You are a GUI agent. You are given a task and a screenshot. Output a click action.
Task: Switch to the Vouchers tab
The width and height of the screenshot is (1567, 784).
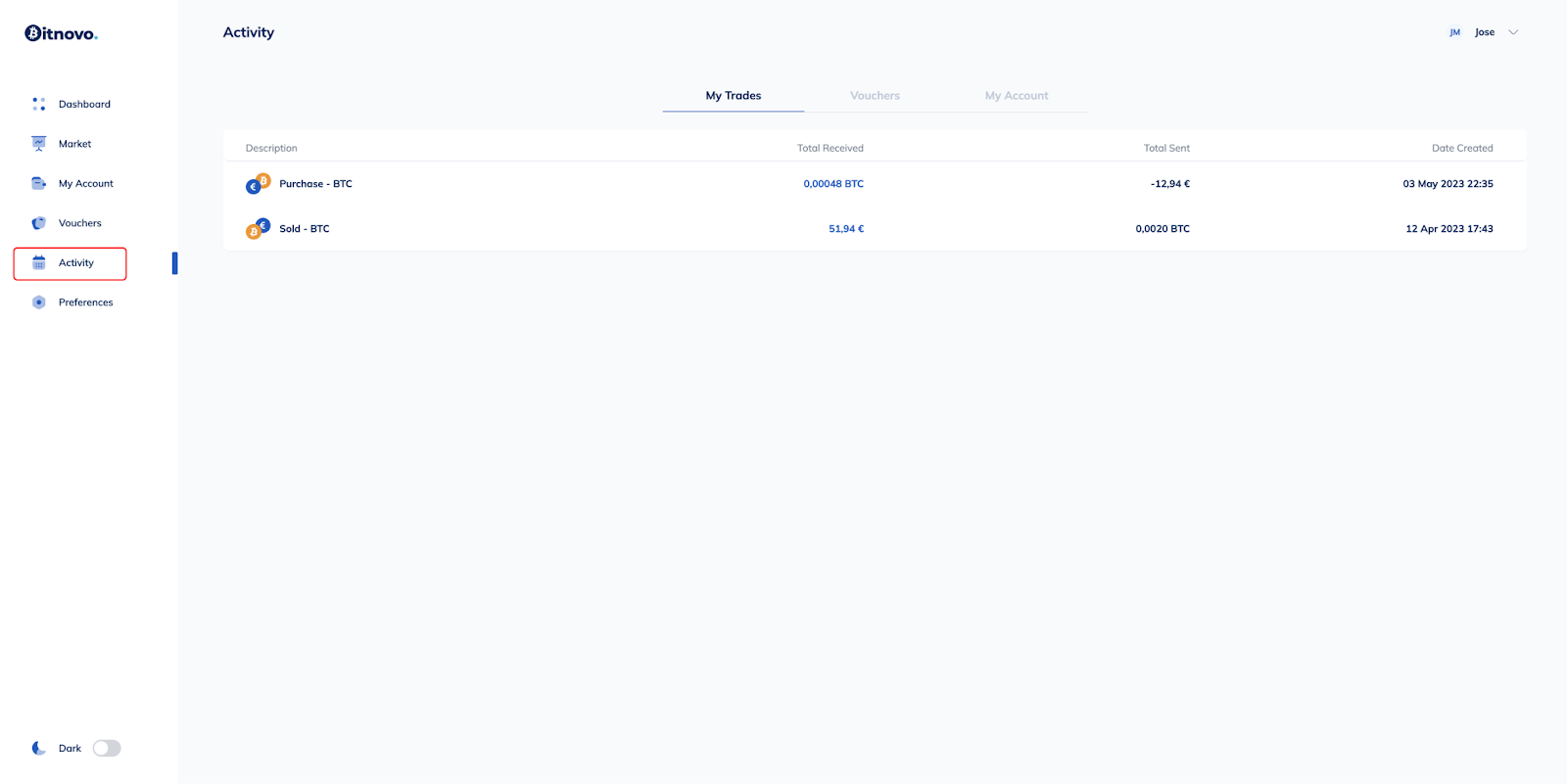[x=875, y=96]
